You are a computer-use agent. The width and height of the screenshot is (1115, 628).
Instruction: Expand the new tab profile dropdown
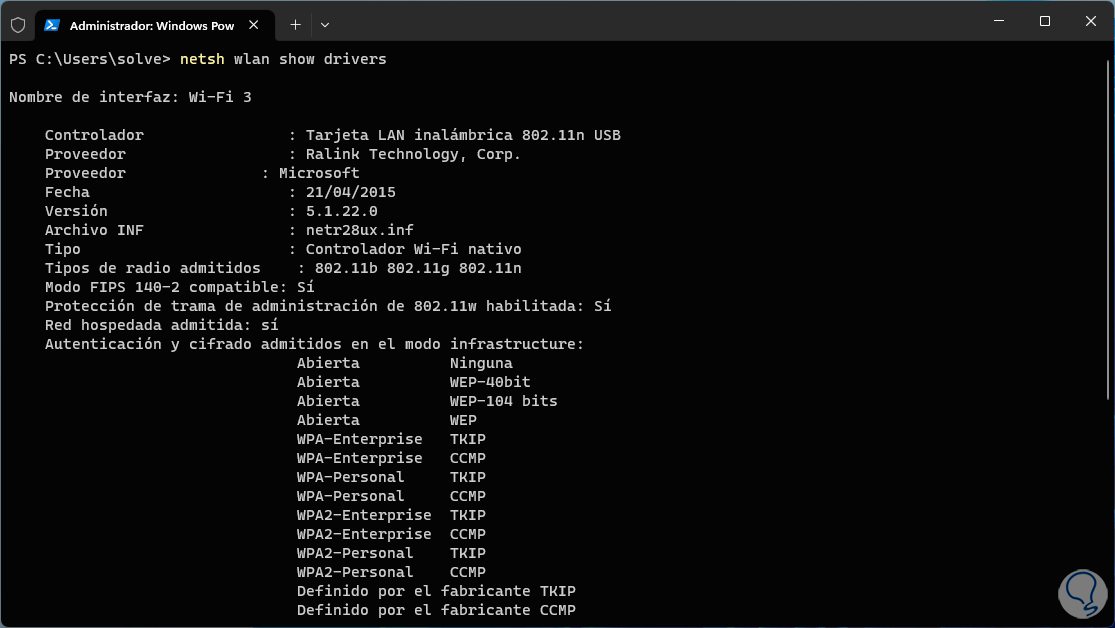(x=325, y=24)
